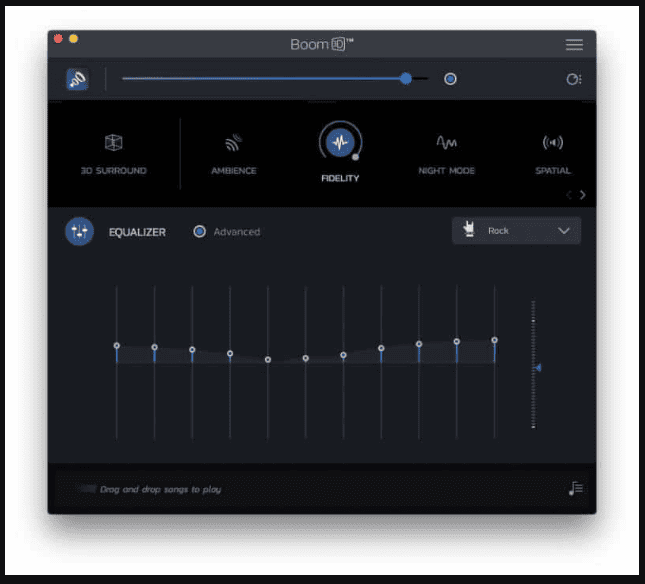
Task: Click the second equalizer band handle
Action: (154, 347)
